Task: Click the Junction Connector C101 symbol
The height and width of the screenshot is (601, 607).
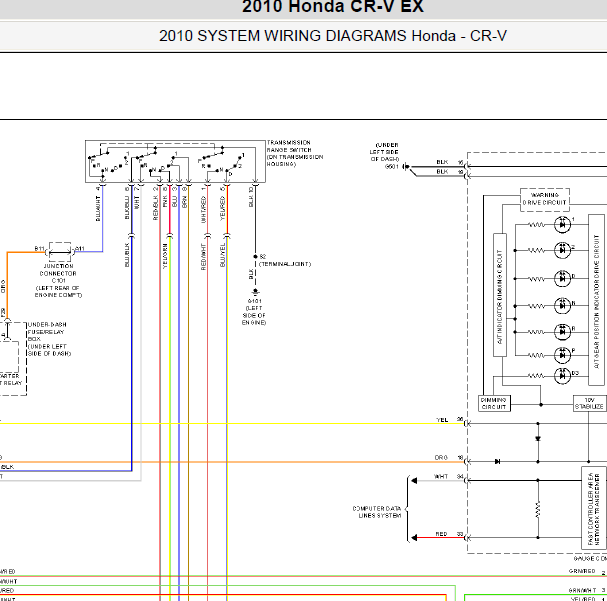Action: [60, 252]
